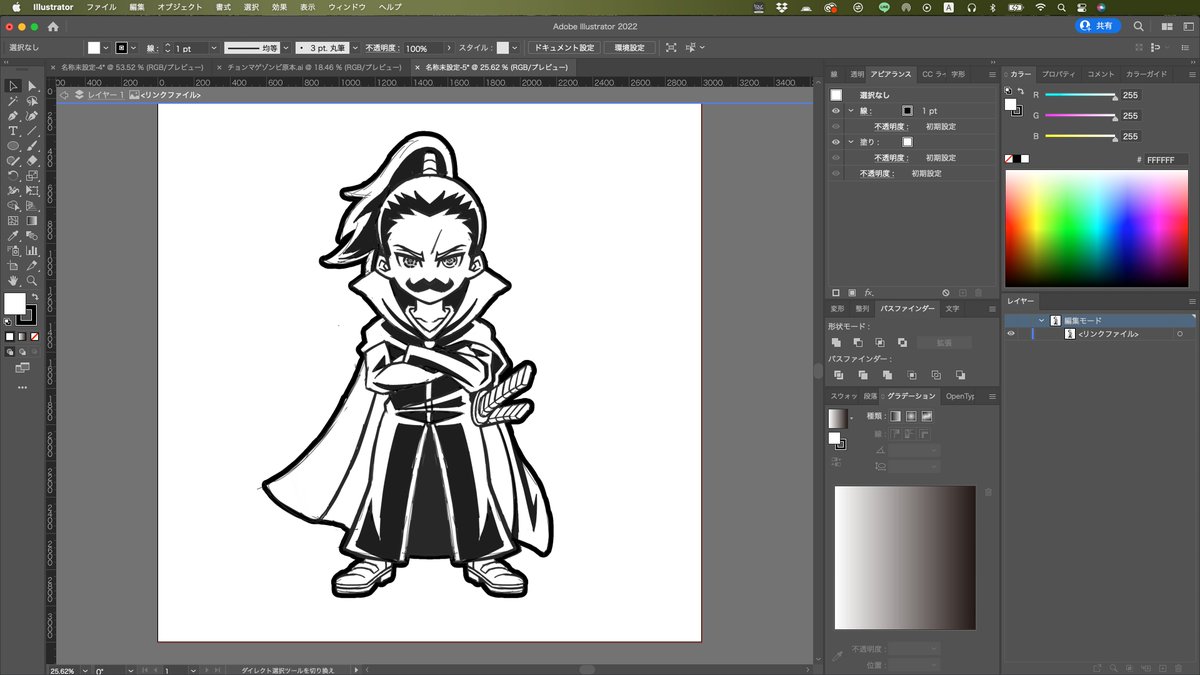
Task: Toggle visibility of the 塗り fill attribute
Action: pyautogui.click(x=836, y=142)
